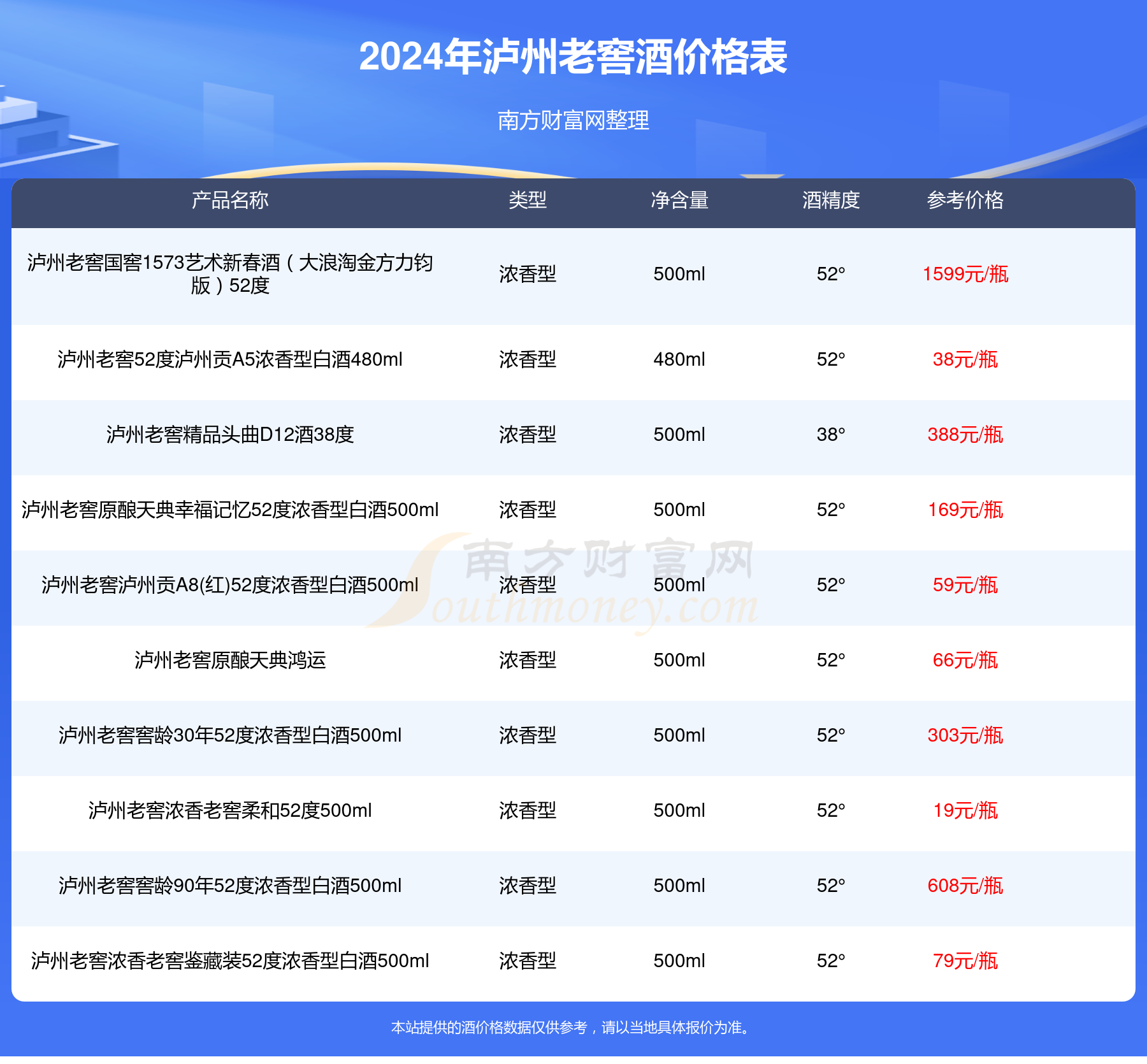The height and width of the screenshot is (1064, 1147).
Task: Click the 19元/瓶 price
Action: tap(965, 810)
